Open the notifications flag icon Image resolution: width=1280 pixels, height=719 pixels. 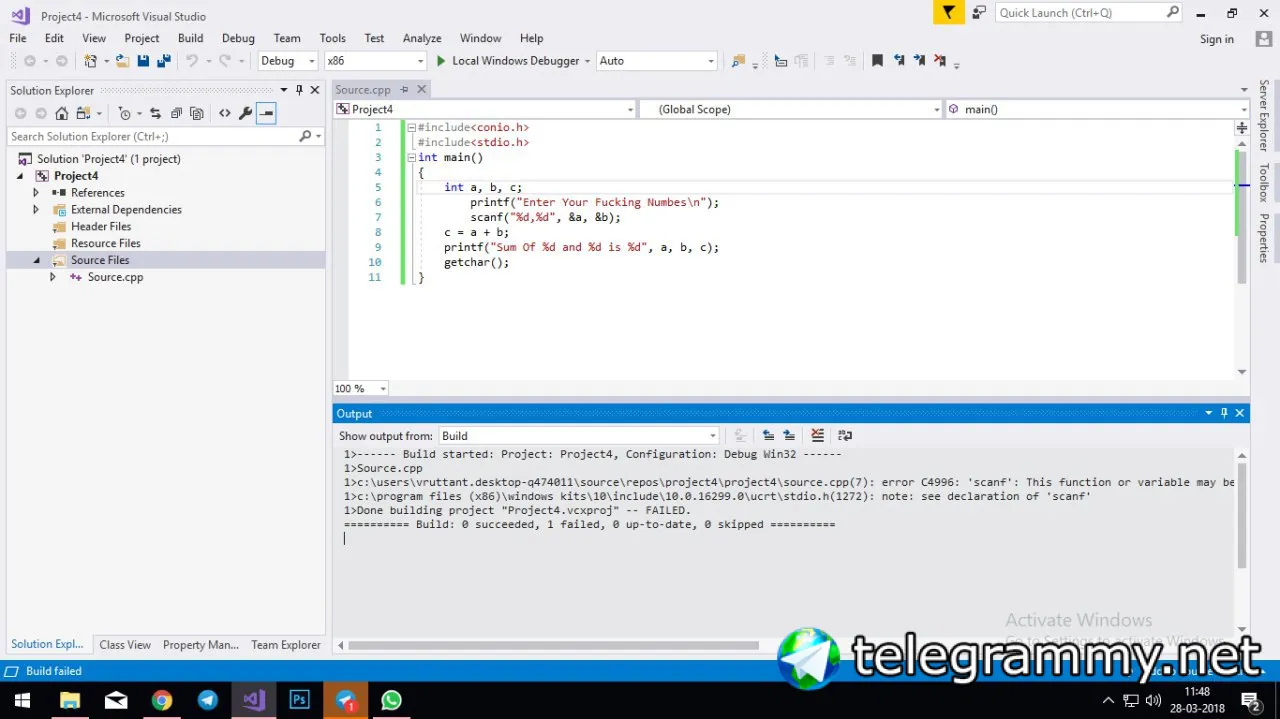pos(948,13)
